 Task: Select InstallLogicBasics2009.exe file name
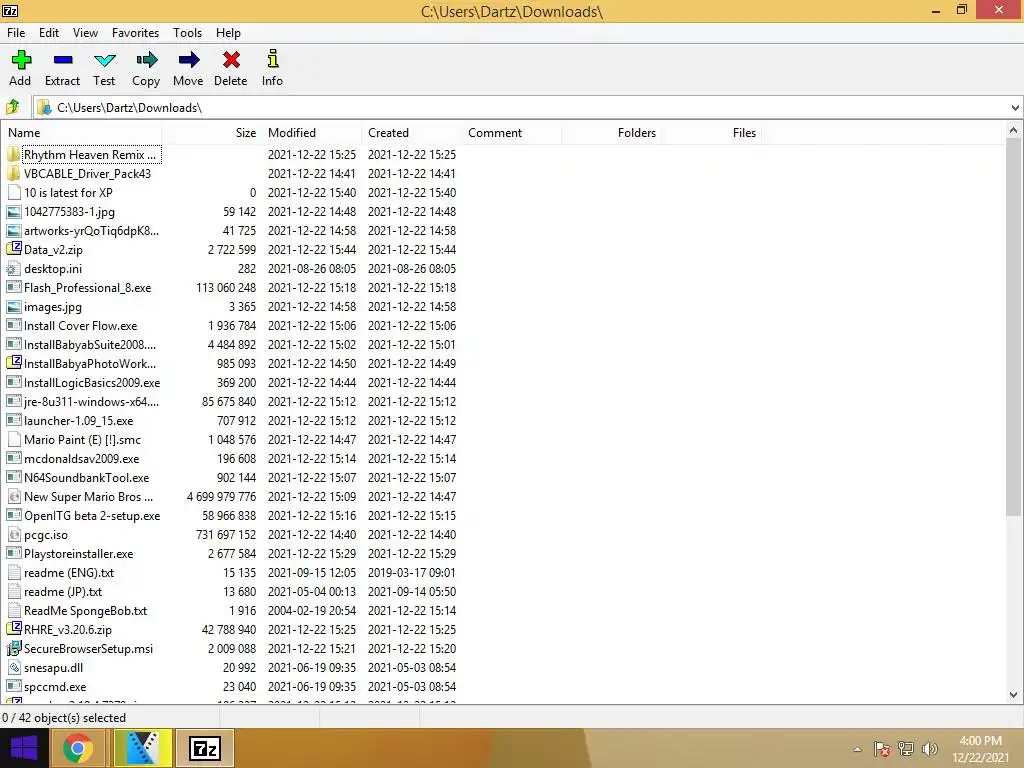point(92,383)
